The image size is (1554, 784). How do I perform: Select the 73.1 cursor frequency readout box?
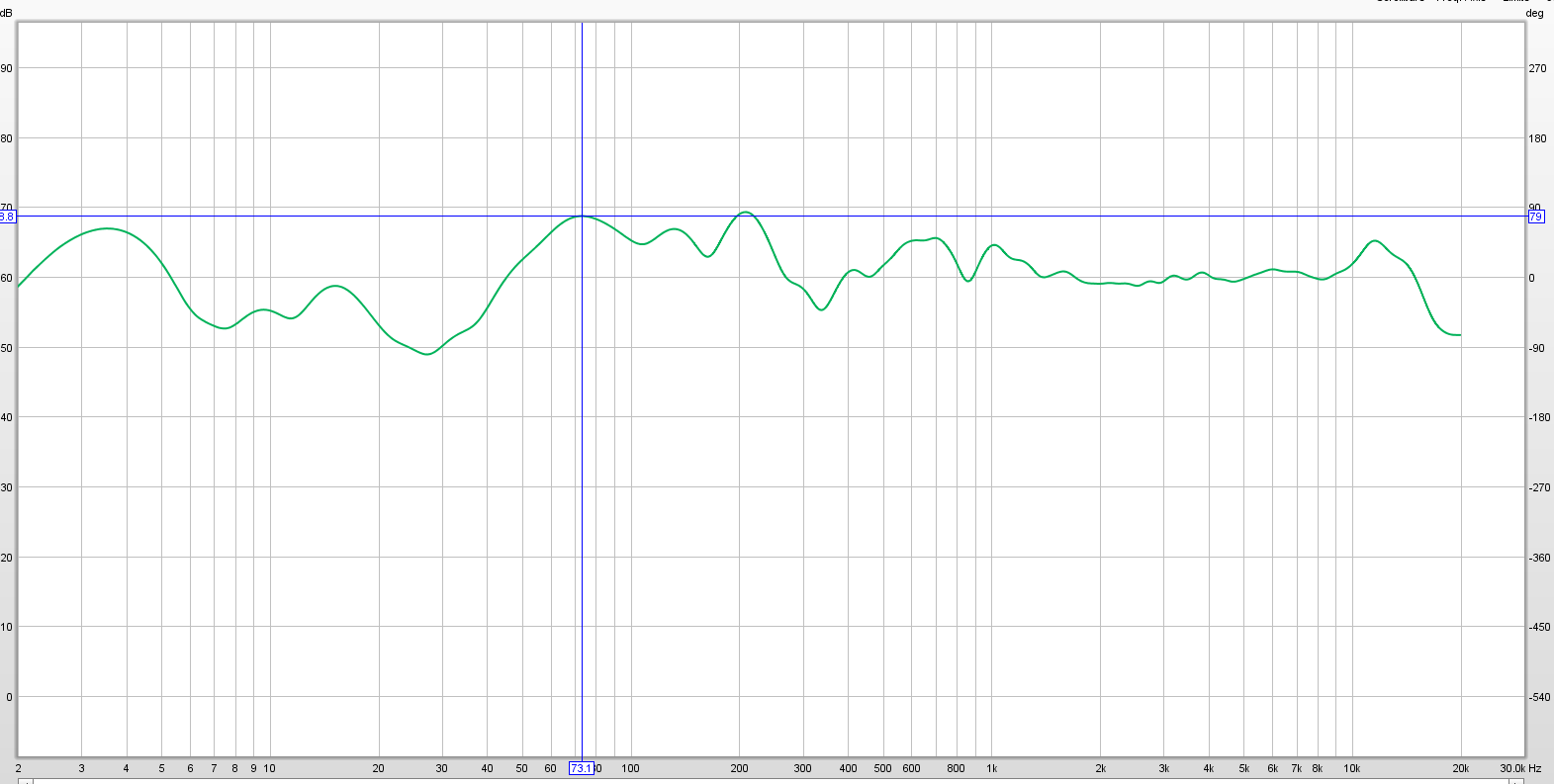pyautogui.click(x=582, y=768)
